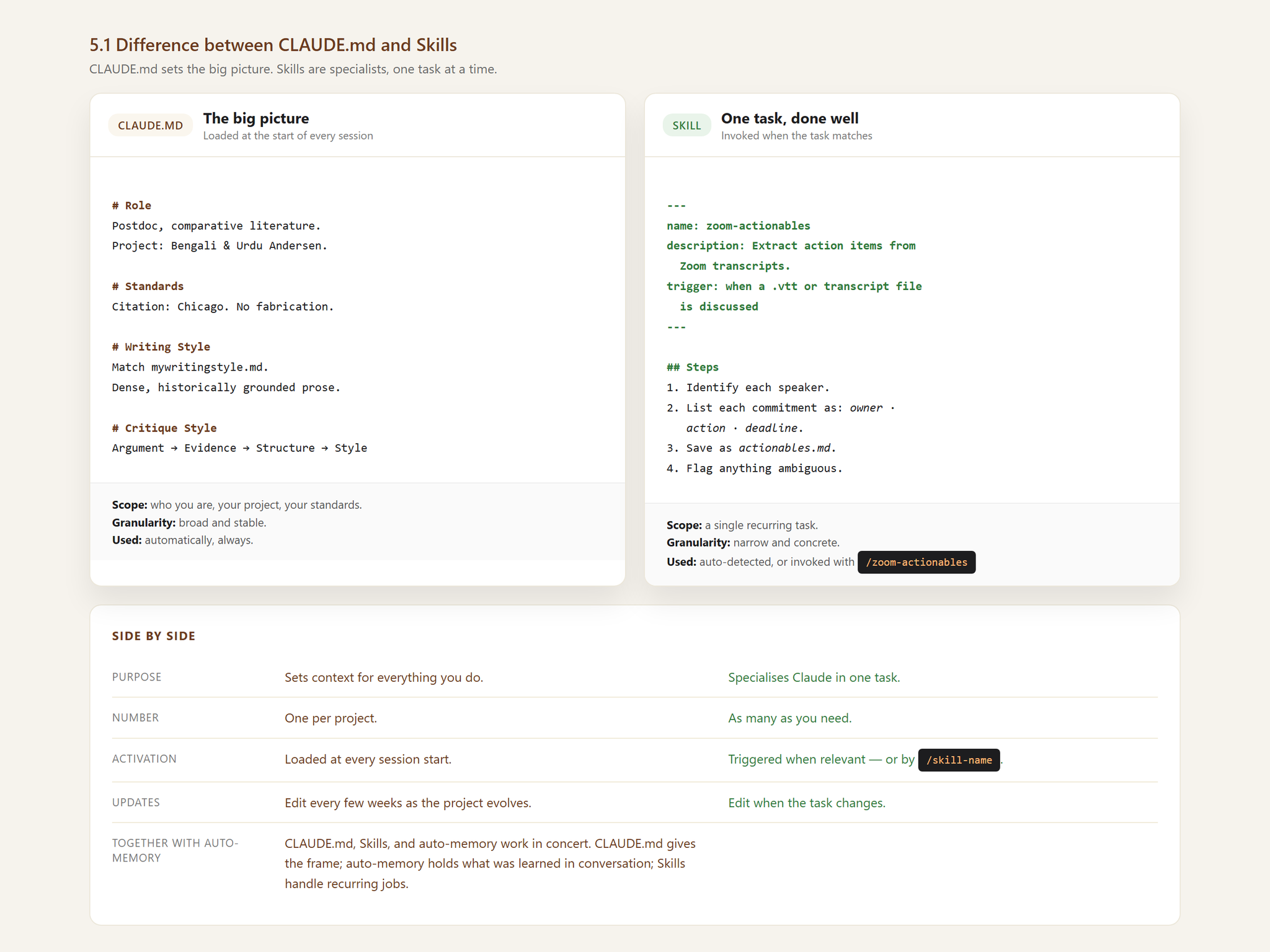Click the line 'Postdoc, comparative literature.'
The image size is (1270, 952).
(216, 226)
